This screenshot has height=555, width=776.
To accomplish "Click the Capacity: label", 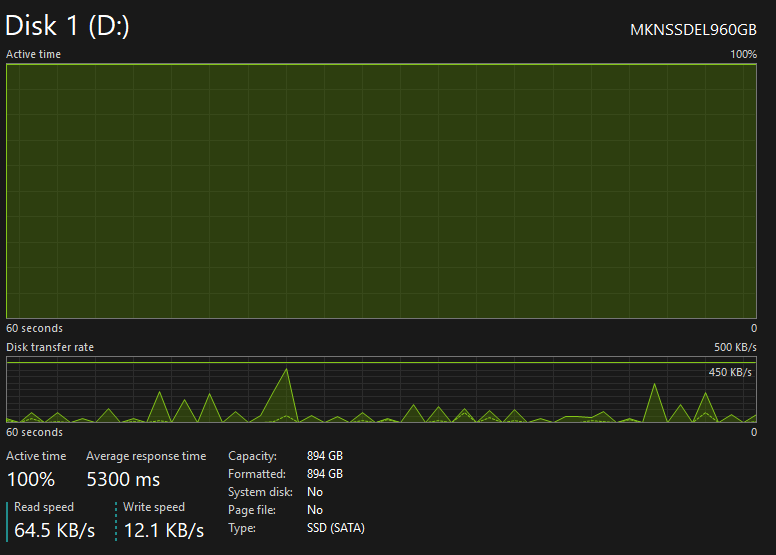I will click(252, 456).
